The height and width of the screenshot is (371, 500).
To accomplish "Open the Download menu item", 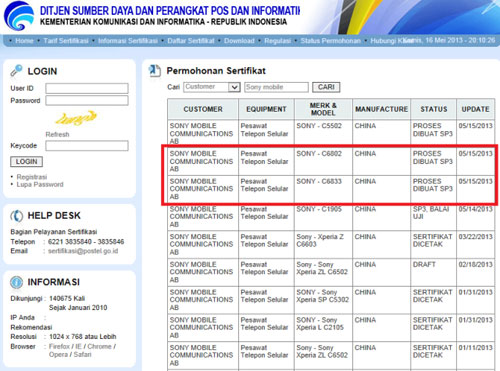I will click(239, 41).
